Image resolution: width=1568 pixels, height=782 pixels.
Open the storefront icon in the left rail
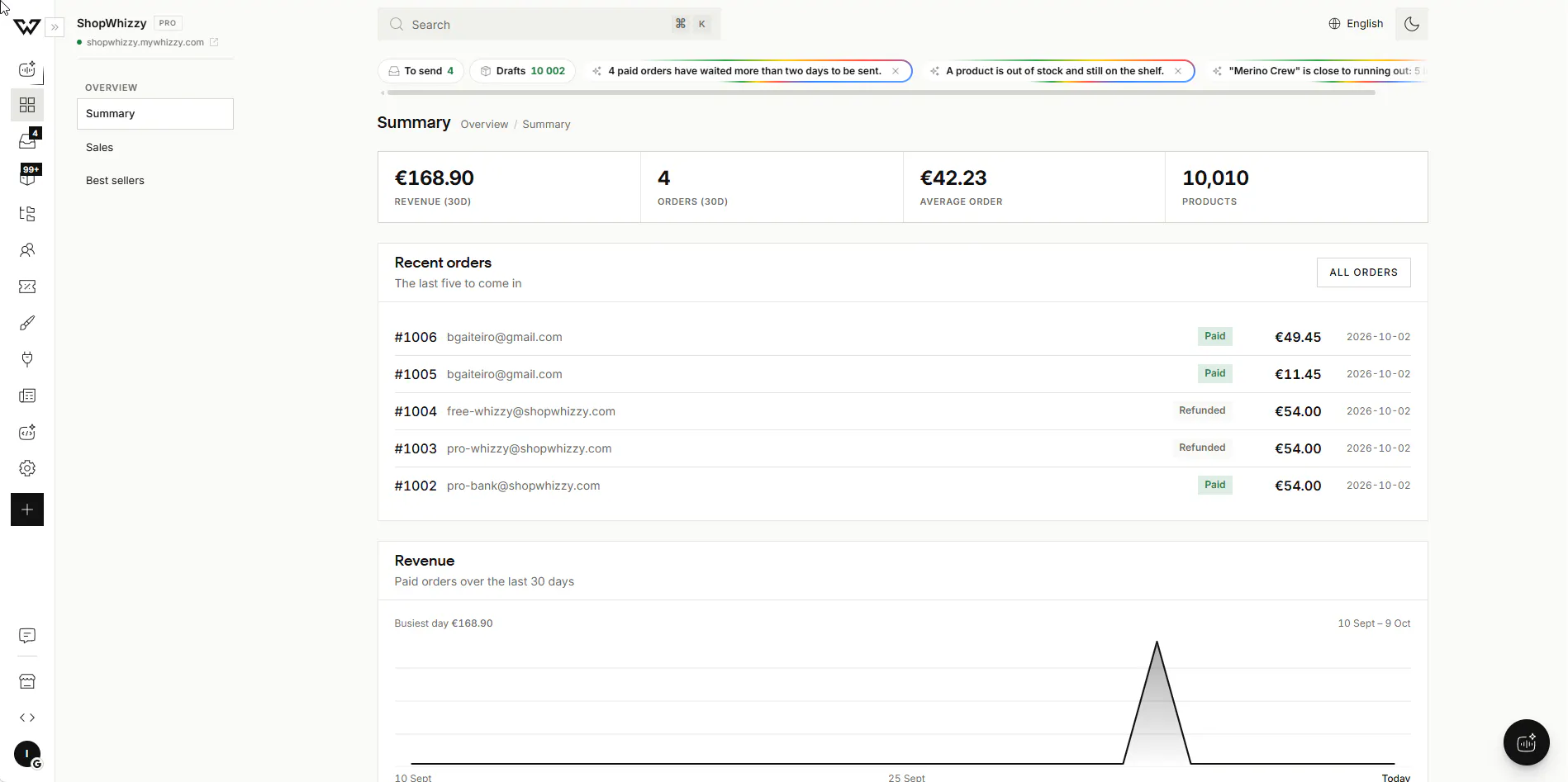tap(27, 681)
